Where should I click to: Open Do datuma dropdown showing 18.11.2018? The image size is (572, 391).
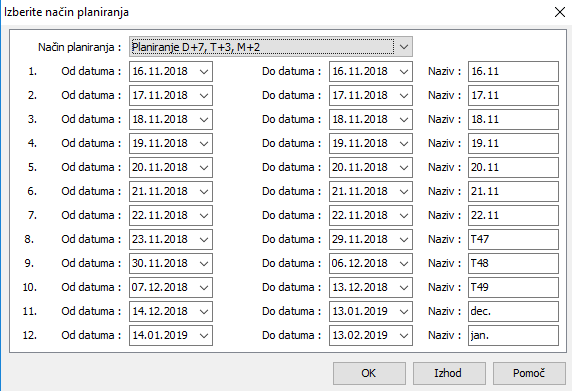pyautogui.click(x=404, y=120)
